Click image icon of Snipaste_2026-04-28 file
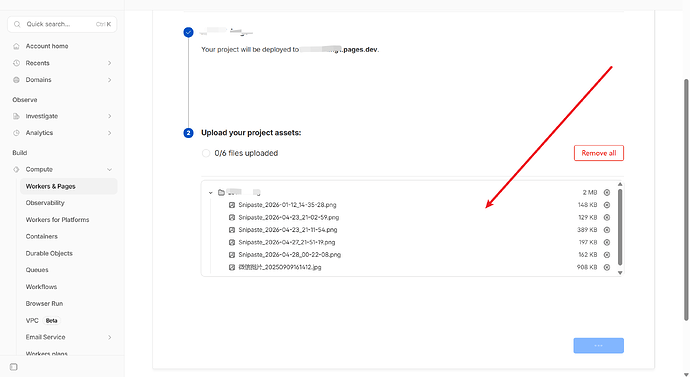Image resolution: width=690 pixels, height=377 pixels. coord(232,255)
